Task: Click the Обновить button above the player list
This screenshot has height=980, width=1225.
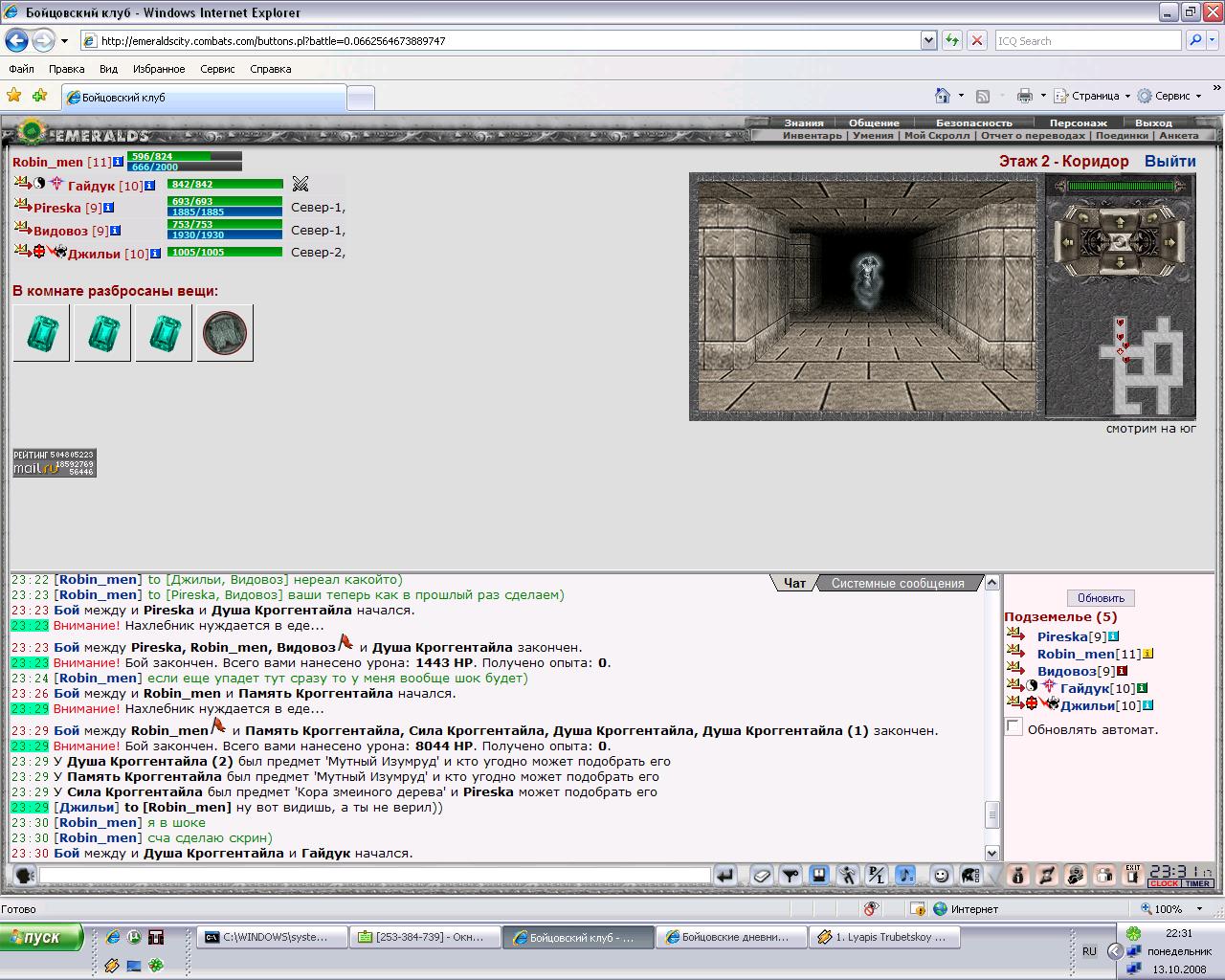Action: tap(1101, 598)
